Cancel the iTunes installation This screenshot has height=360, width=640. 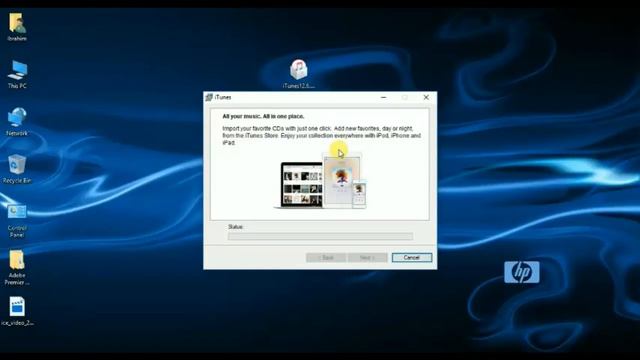(x=412, y=258)
